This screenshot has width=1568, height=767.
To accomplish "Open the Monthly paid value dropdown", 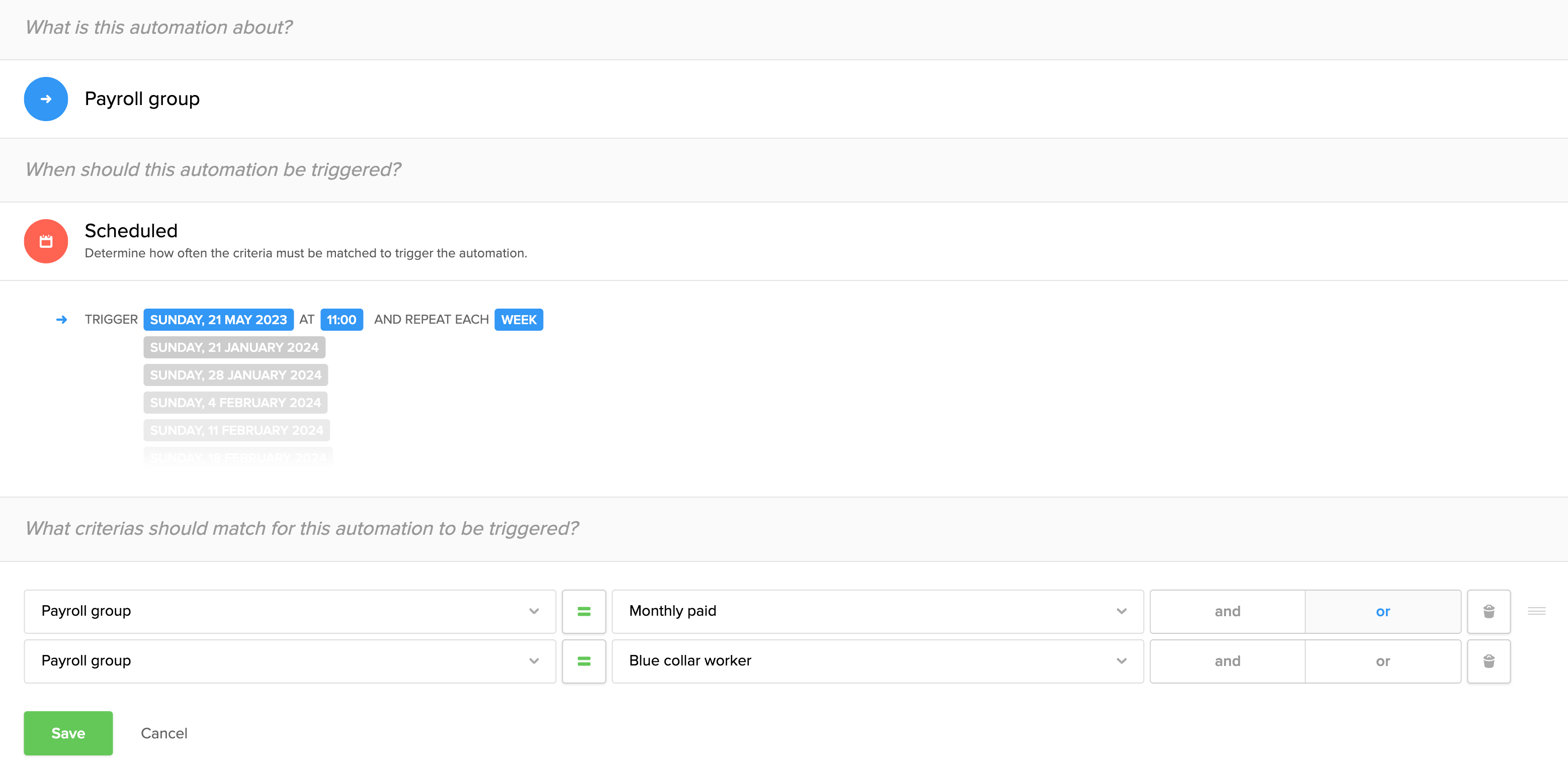I will 877,611.
